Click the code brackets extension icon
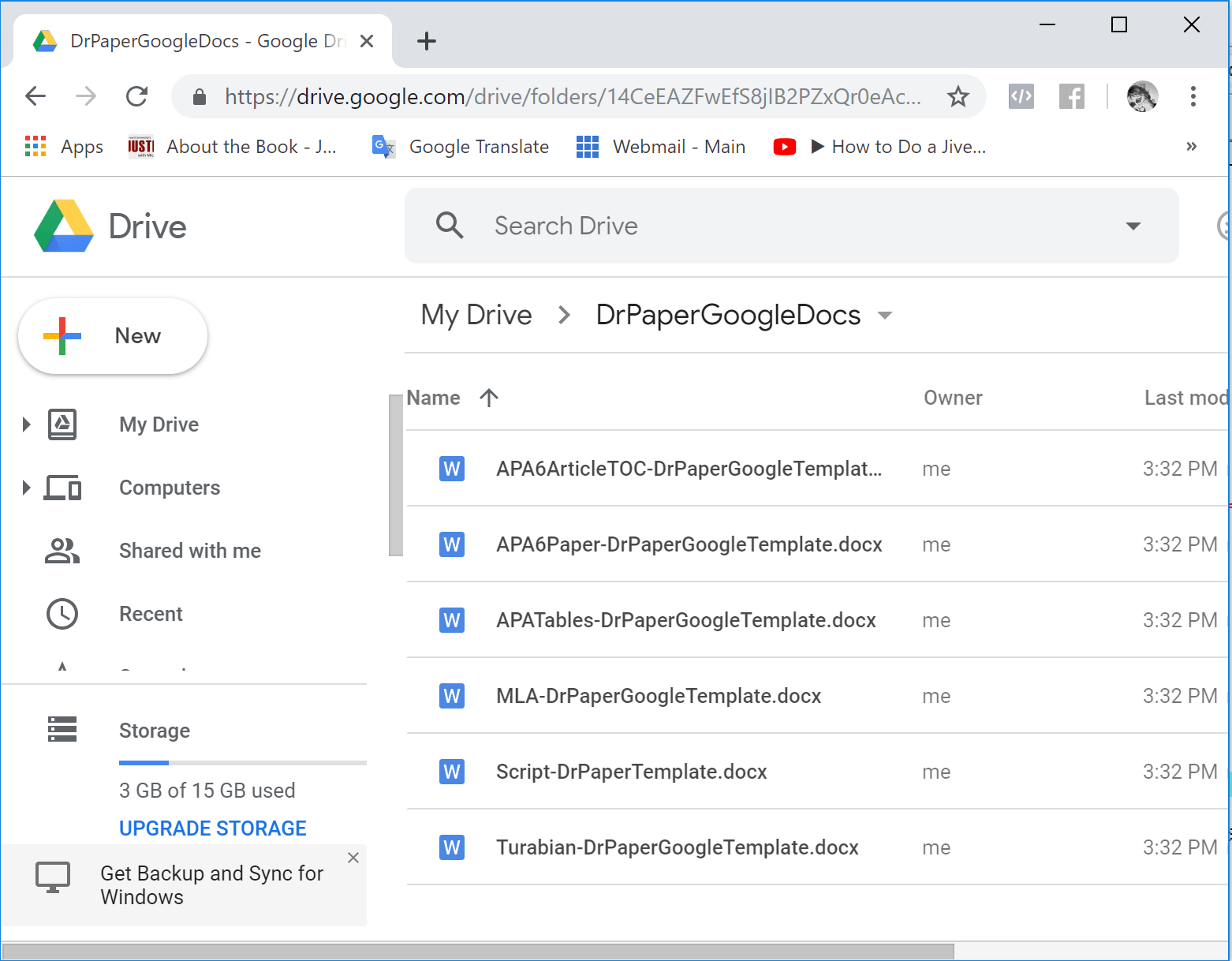Screen dimensions: 1232x961 pyautogui.click(x=1021, y=97)
